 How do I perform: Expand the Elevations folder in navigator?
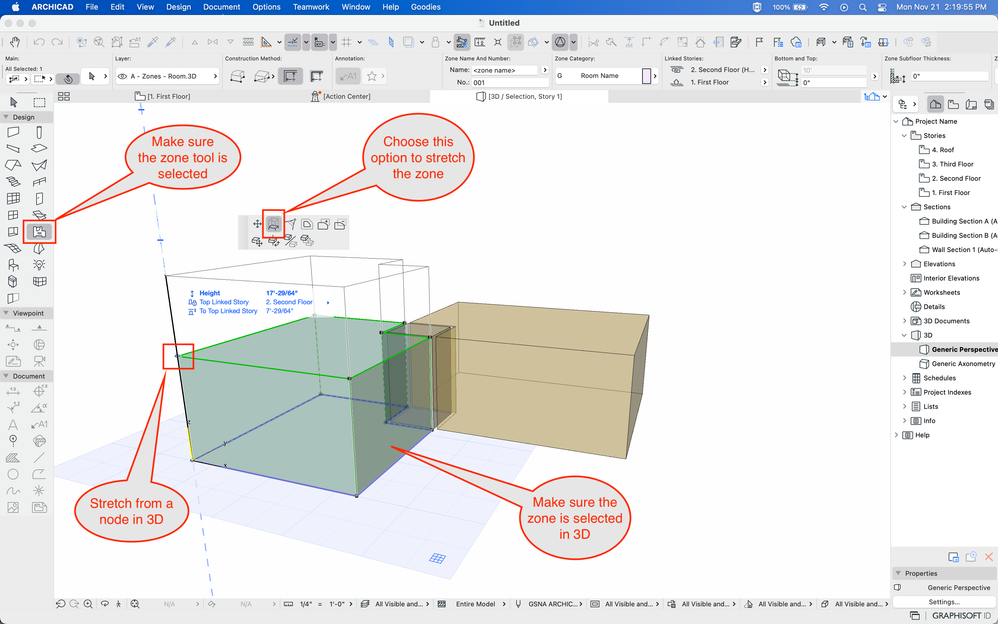905,264
